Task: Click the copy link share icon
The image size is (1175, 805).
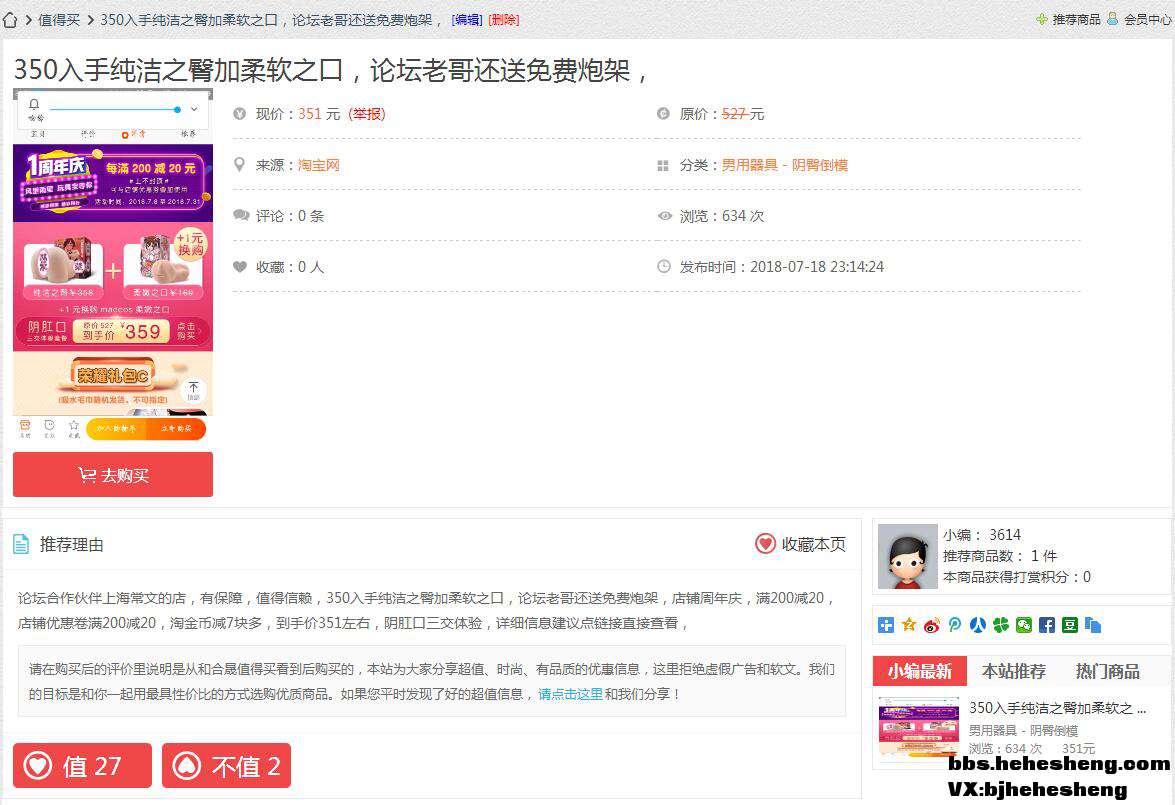Action: (x=1093, y=625)
